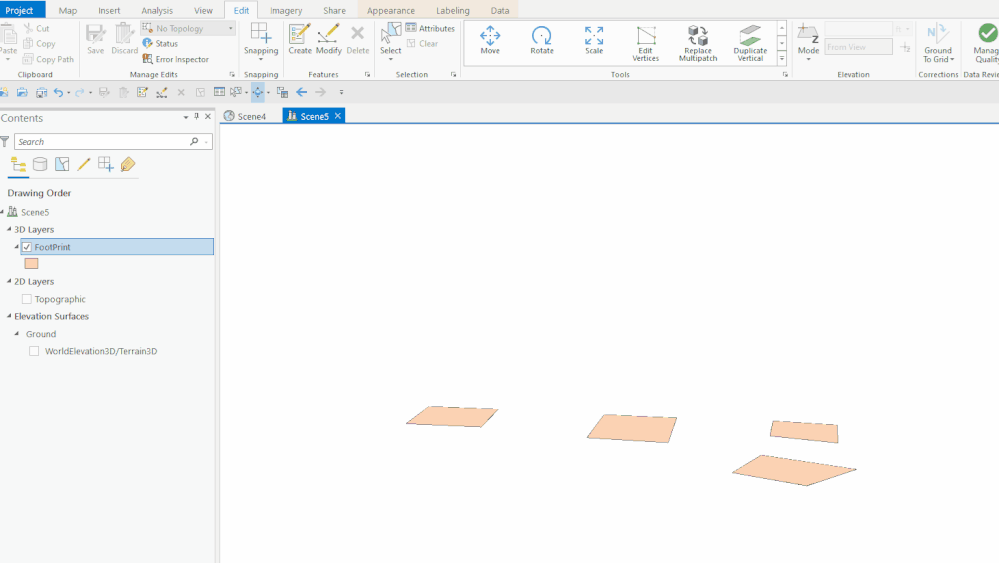
Task: Collapse the 2D Layers group
Action: click(10, 281)
